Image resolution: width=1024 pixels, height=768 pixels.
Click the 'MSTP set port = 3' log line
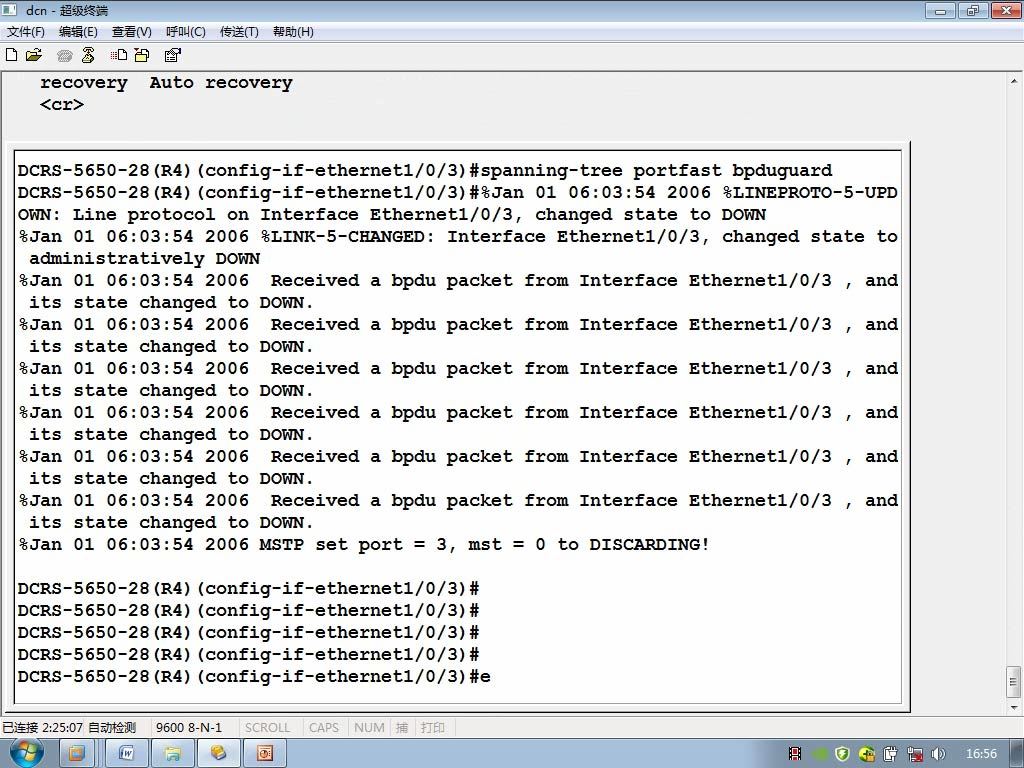click(364, 545)
